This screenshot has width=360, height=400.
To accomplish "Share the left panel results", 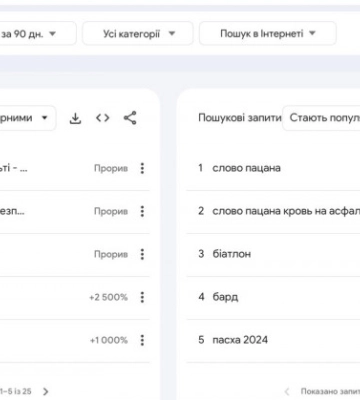I will [130, 118].
